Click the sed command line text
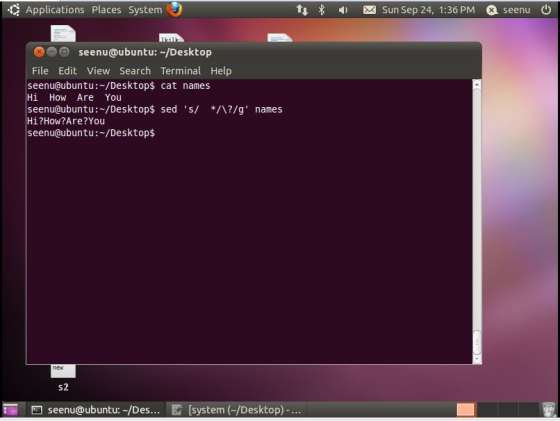 (x=221, y=109)
